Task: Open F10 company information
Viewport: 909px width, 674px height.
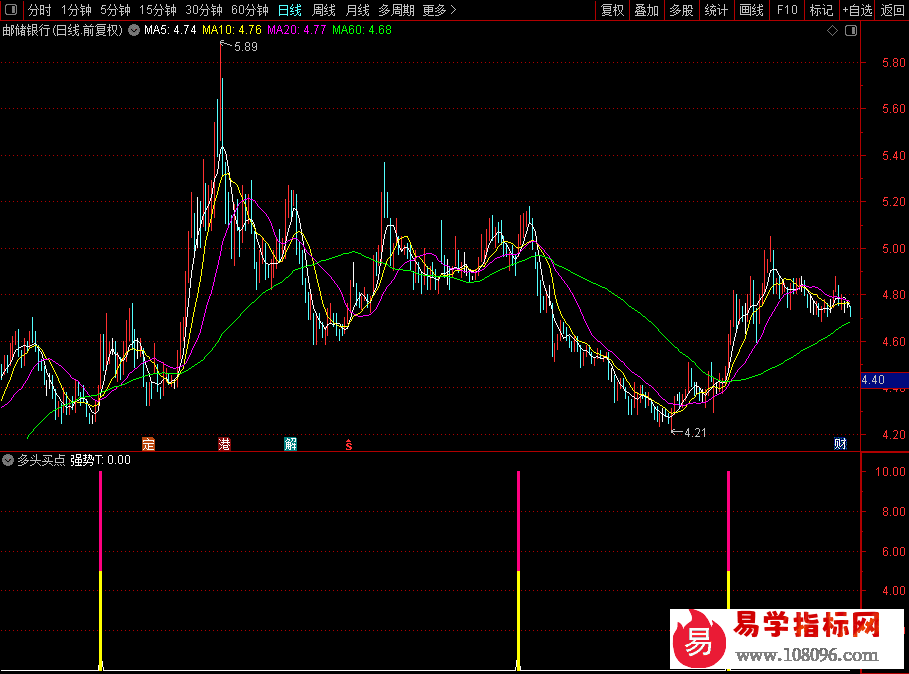Action: coord(787,10)
